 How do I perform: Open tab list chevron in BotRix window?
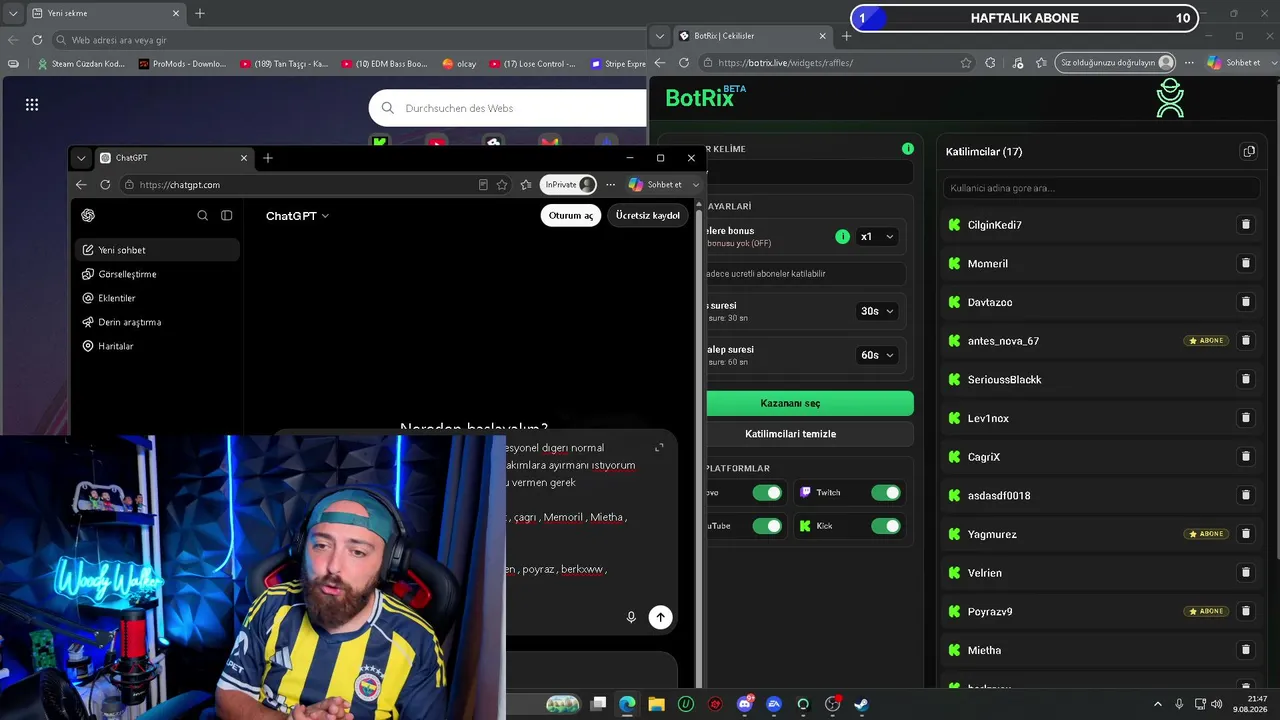click(660, 36)
